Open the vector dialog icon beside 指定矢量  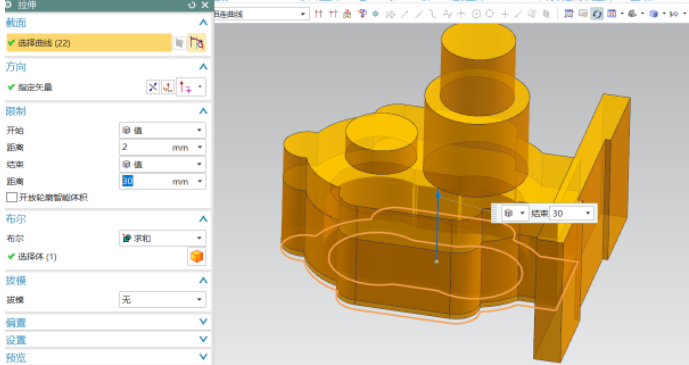[167, 87]
